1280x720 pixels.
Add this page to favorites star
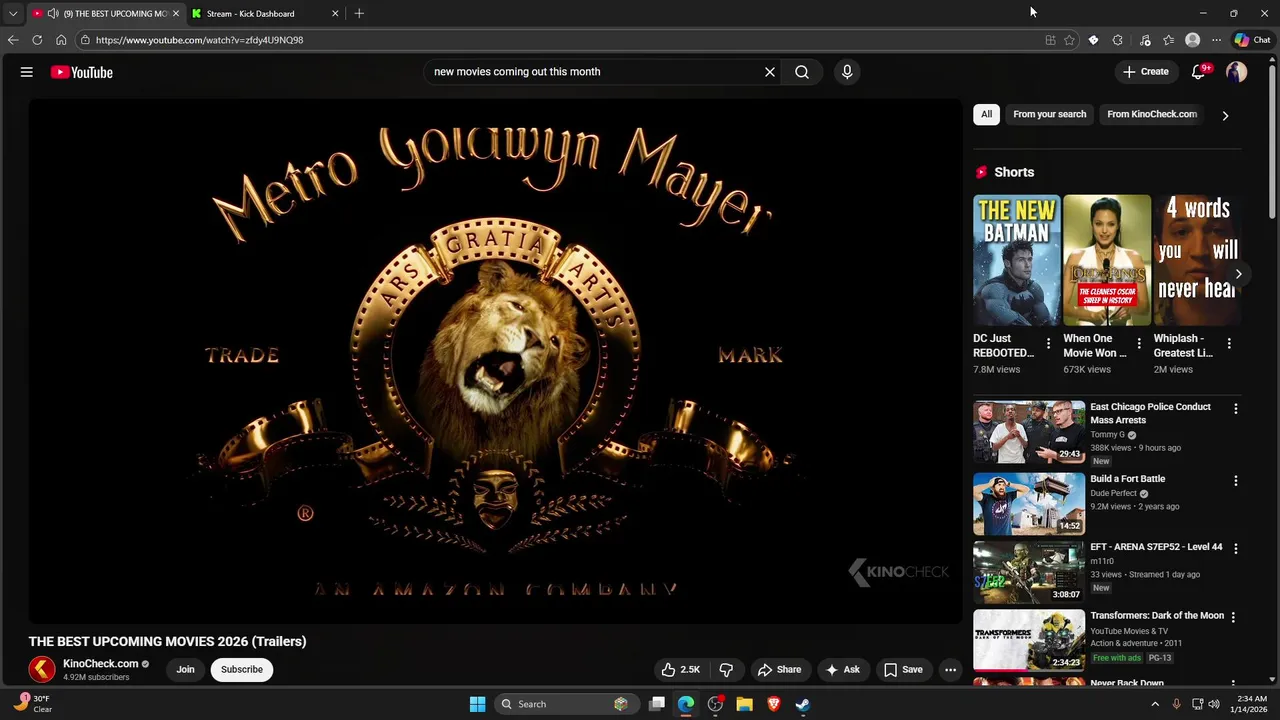1069,40
